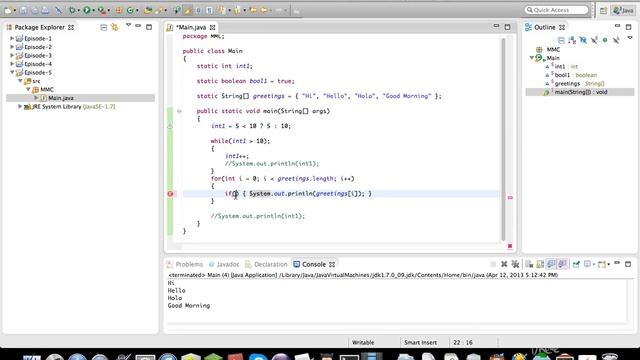Screen dimensions: 640x360
Task: Toggle Hide Local Types in Outline toolbar
Action: coord(616,40)
